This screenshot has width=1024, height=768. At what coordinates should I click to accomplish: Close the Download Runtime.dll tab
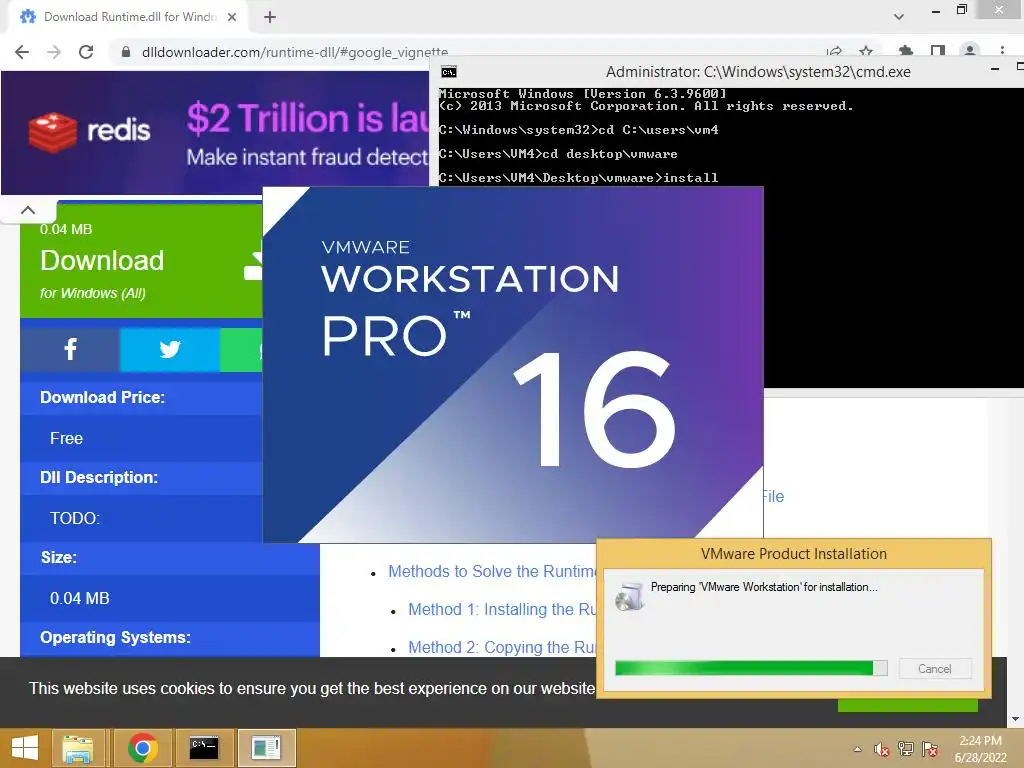pos(232,17)
